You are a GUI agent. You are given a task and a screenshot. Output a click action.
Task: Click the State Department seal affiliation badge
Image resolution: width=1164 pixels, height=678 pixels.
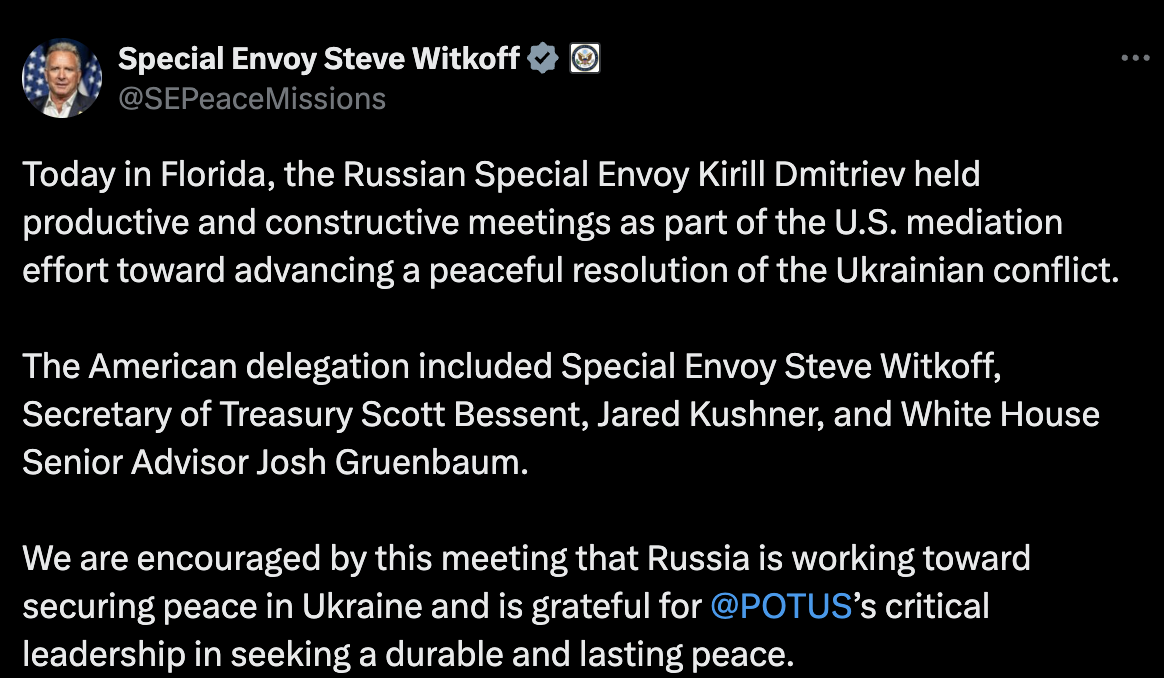pyautogui.click(x=584, y=58)
